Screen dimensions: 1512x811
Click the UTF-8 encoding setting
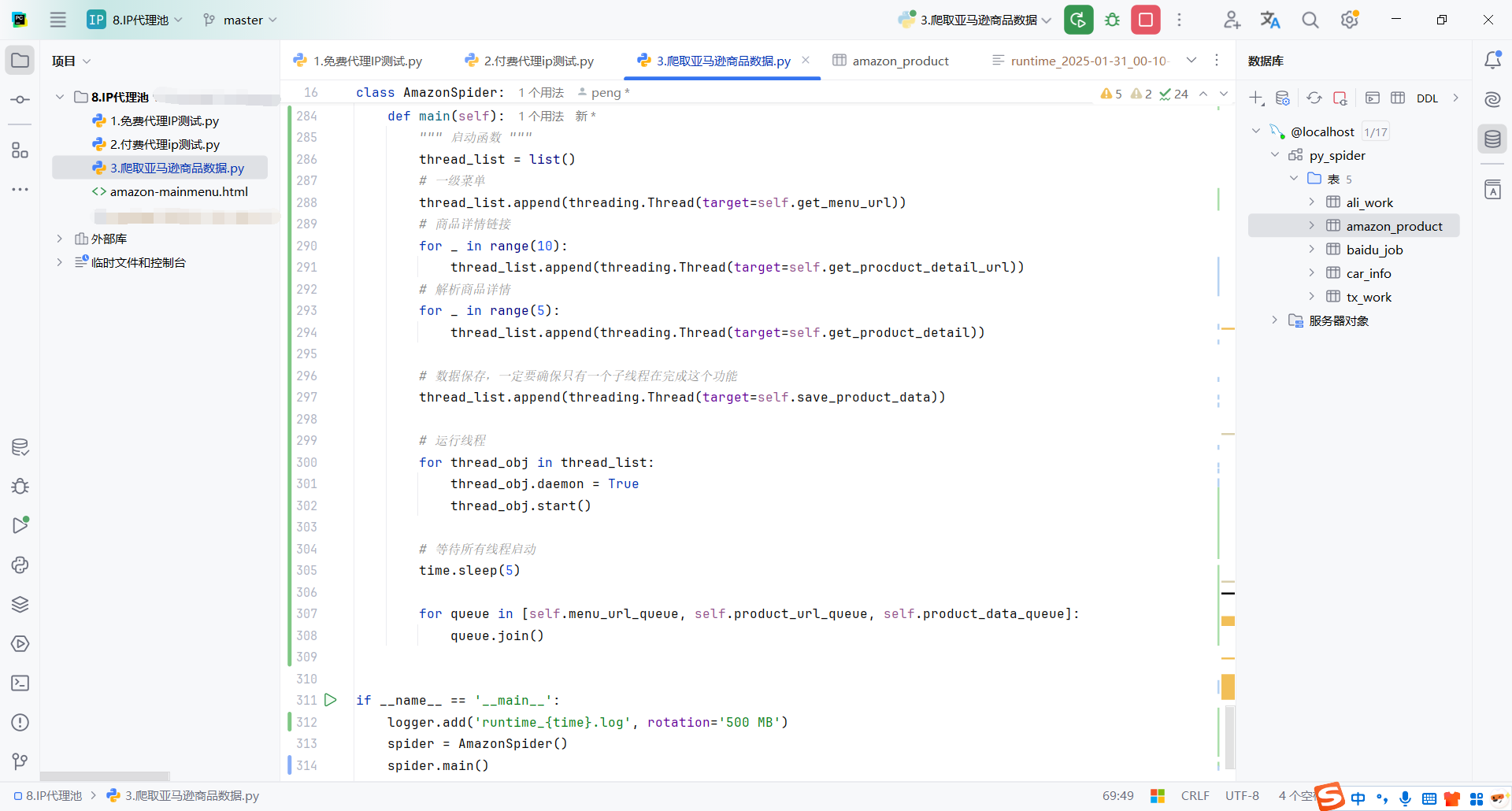[1242, 796]
